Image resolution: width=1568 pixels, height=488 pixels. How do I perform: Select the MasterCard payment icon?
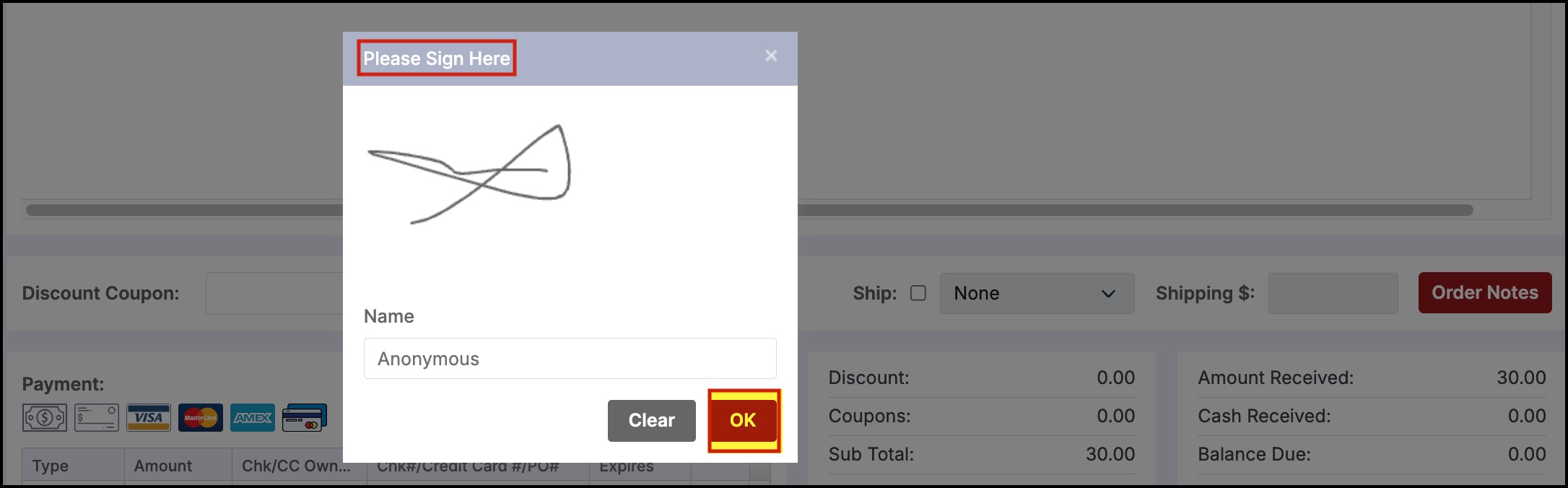(201, 417)
